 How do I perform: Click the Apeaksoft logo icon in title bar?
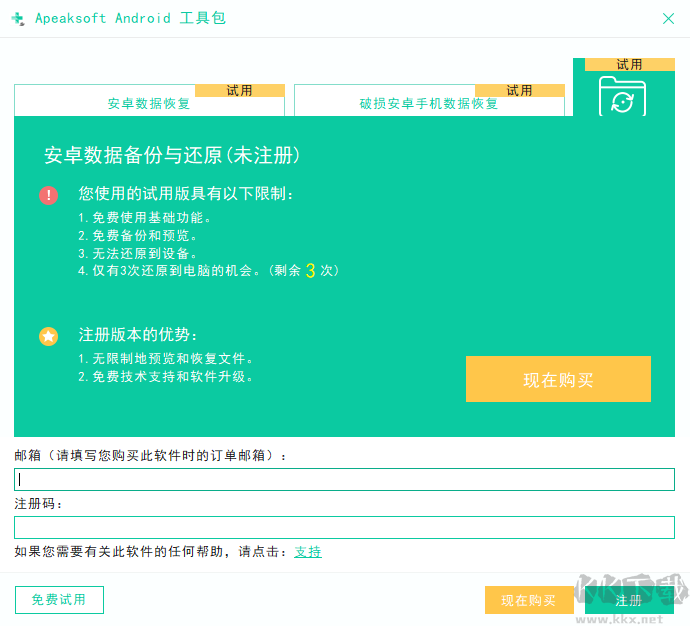click(18, 18)
